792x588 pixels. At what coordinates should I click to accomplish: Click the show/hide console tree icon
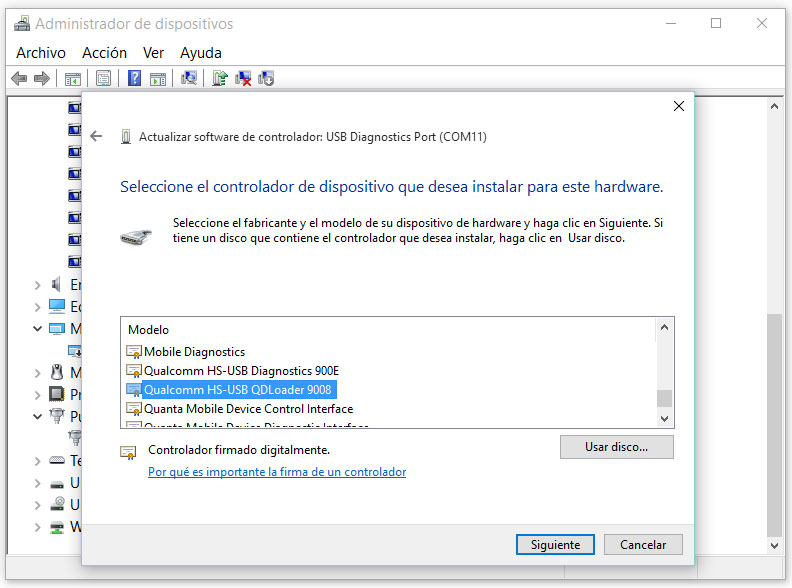pos(73,78)
